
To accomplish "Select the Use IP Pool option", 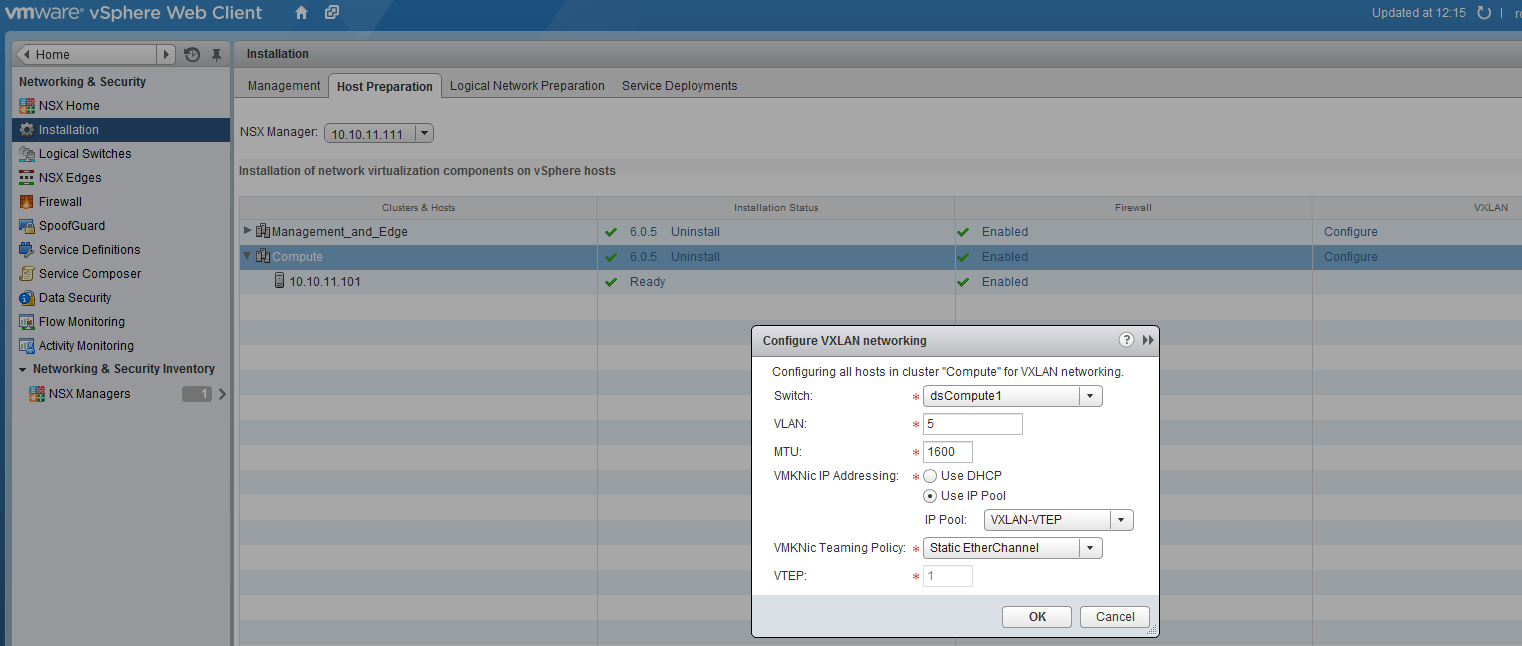I will coord(930,496).
